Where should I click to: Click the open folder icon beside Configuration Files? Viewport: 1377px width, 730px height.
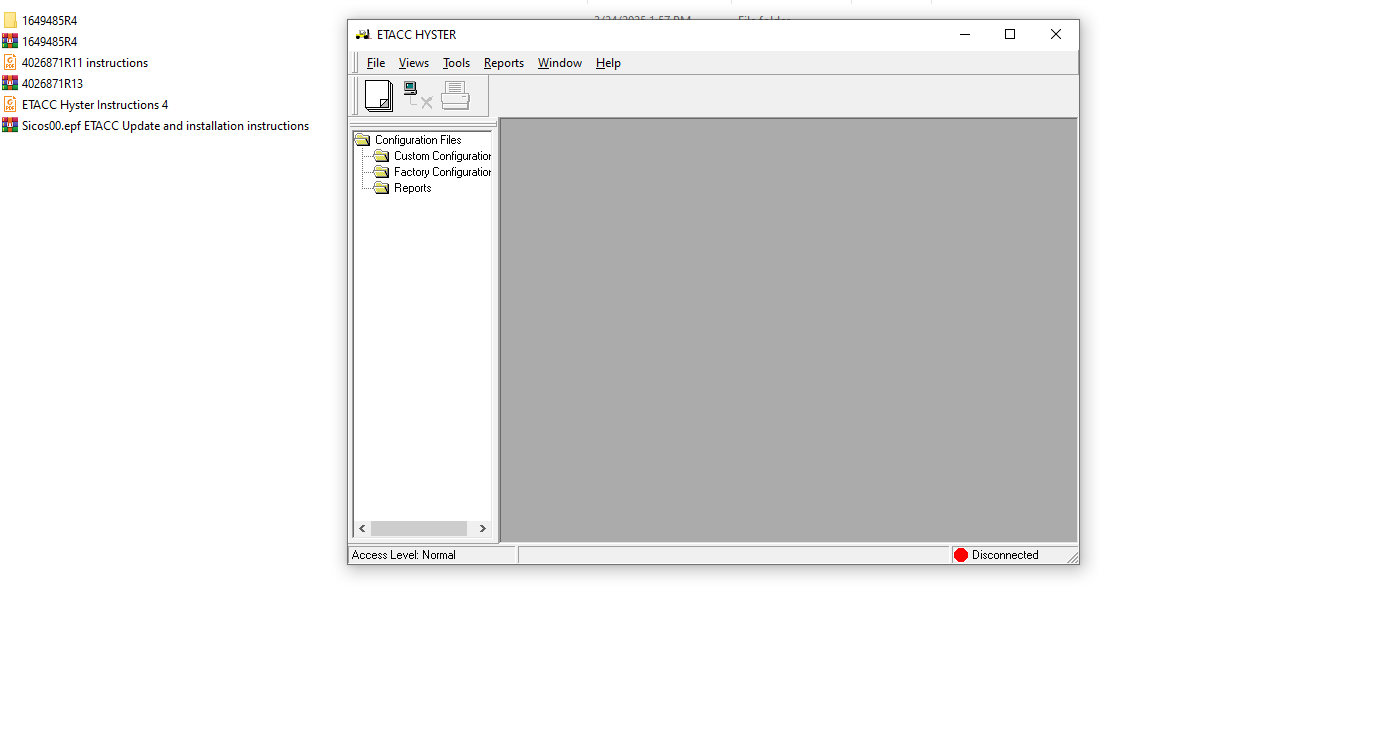363,140
